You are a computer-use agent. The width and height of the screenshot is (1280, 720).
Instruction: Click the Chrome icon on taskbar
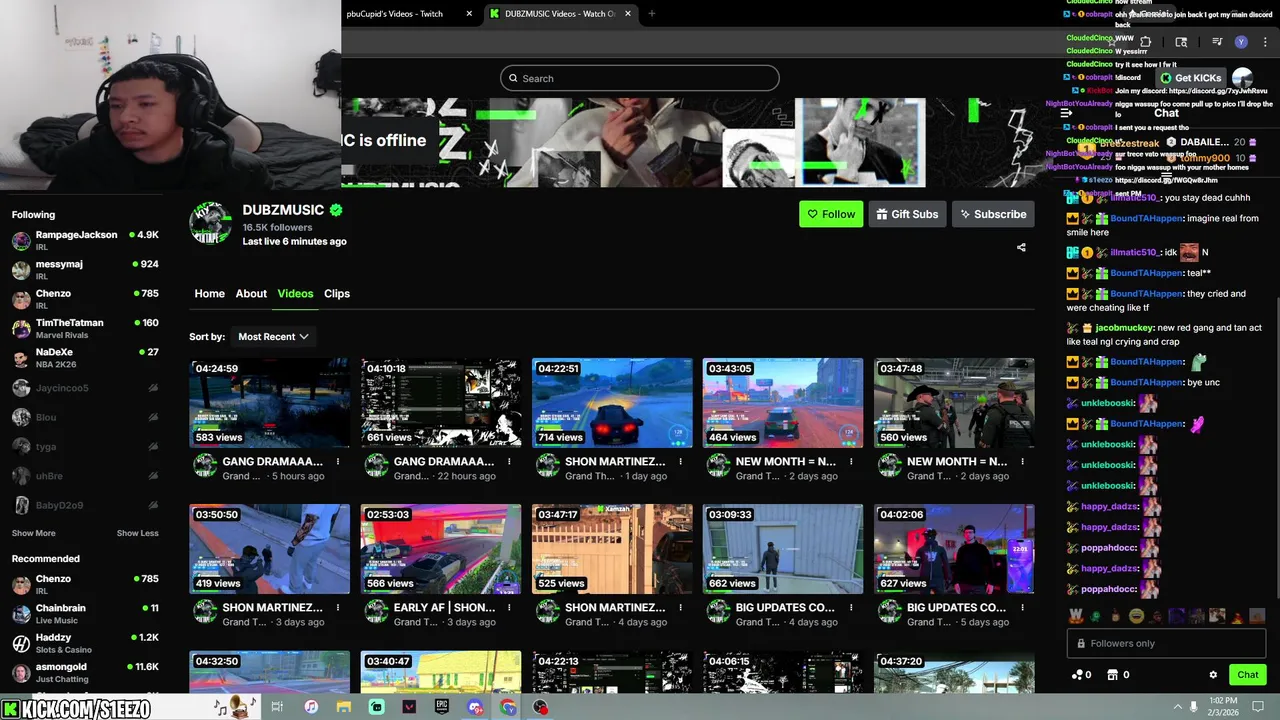(508, 707)
